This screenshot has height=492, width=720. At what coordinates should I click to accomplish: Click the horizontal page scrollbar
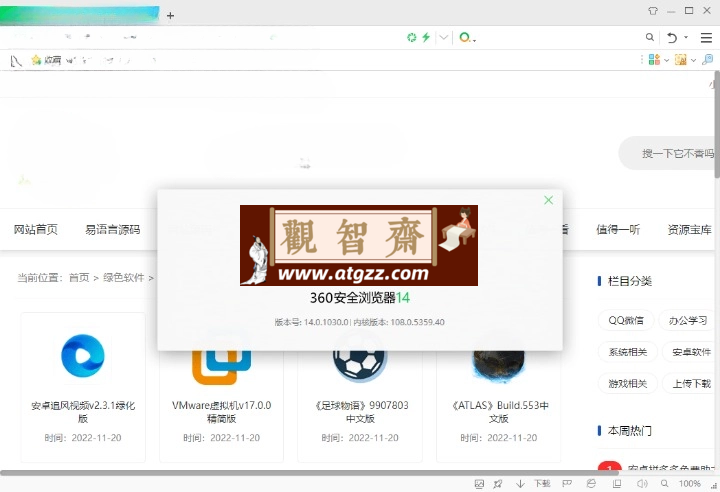coord(309,473)
